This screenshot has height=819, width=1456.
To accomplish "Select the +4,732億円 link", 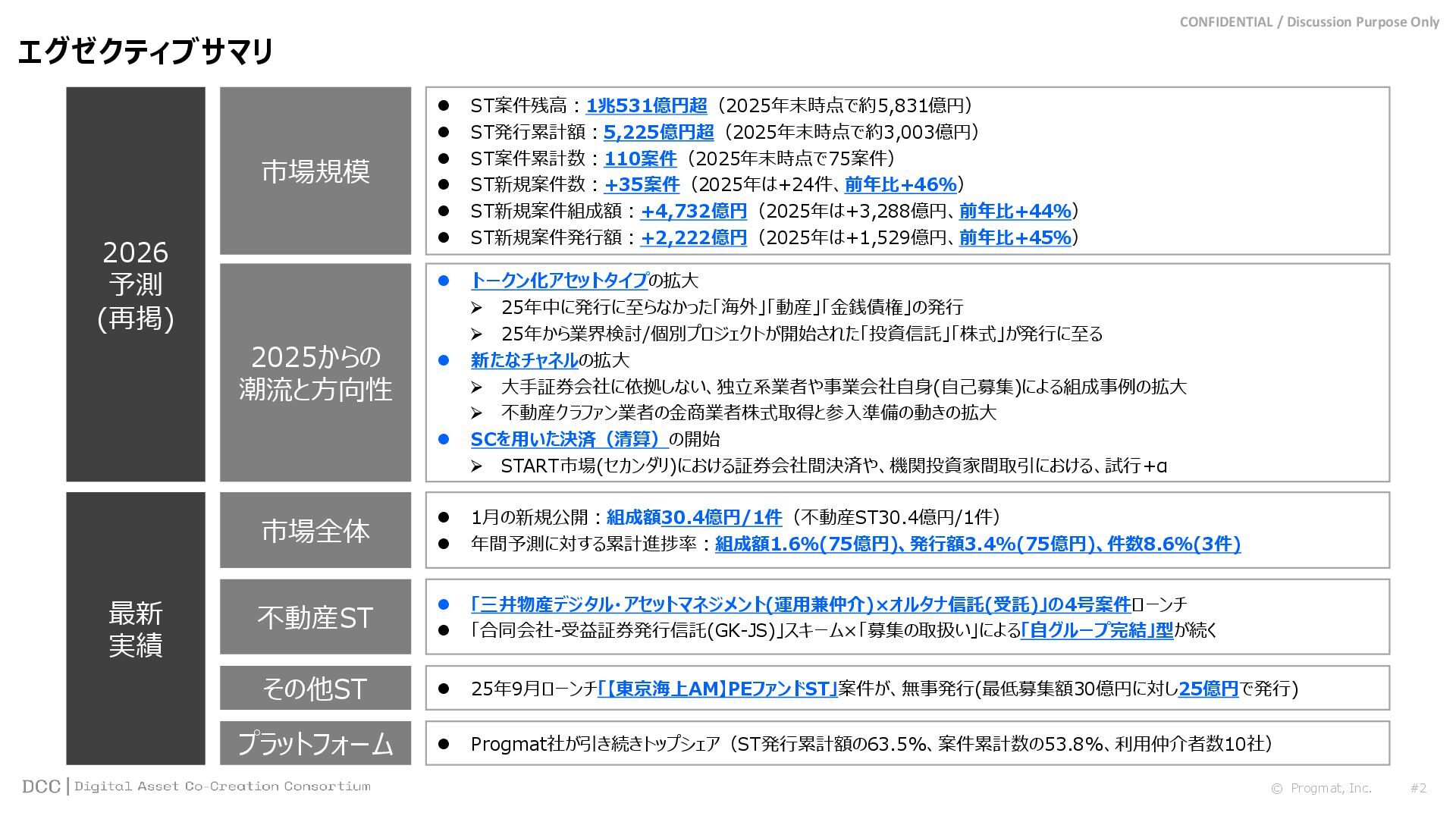I will [693, 211].
